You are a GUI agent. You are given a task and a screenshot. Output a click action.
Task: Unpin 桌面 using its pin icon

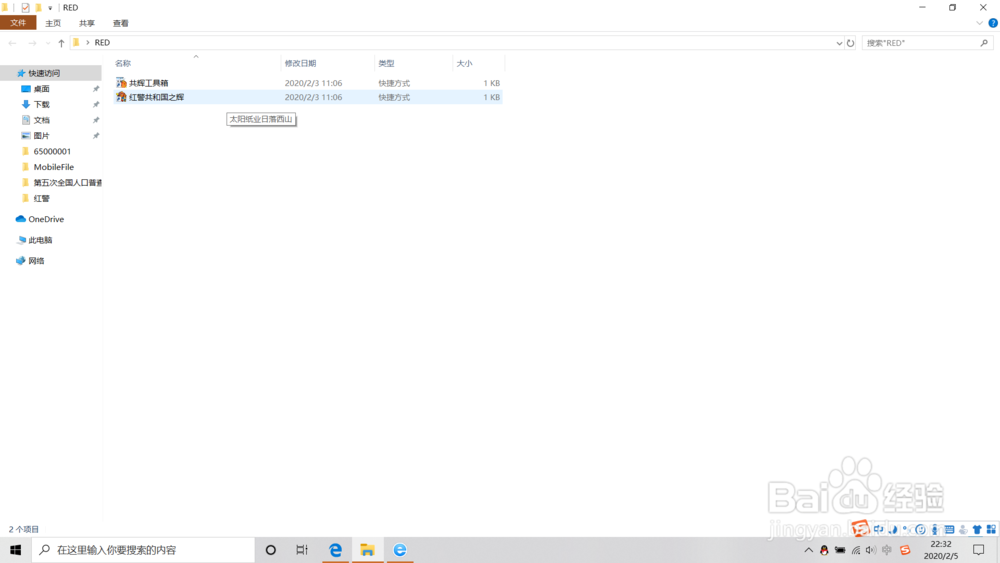(96, 89)
